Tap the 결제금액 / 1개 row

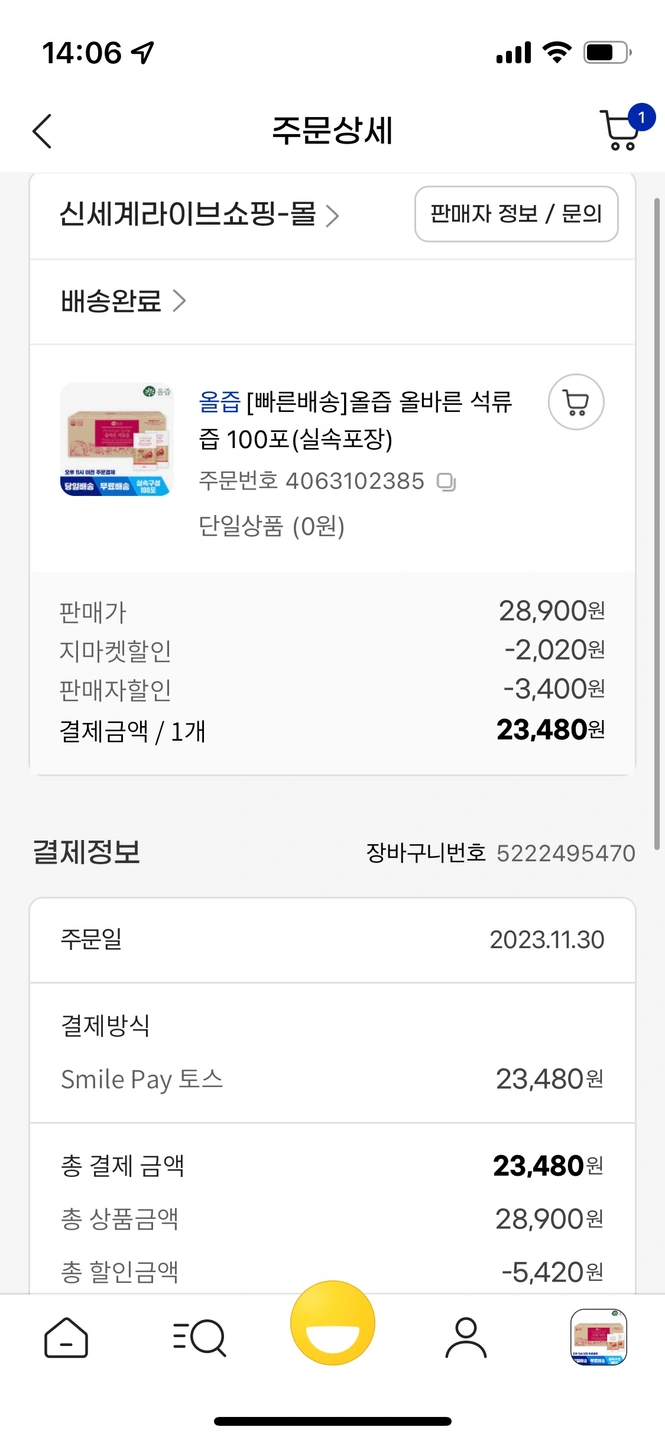(x=332, y=731)
